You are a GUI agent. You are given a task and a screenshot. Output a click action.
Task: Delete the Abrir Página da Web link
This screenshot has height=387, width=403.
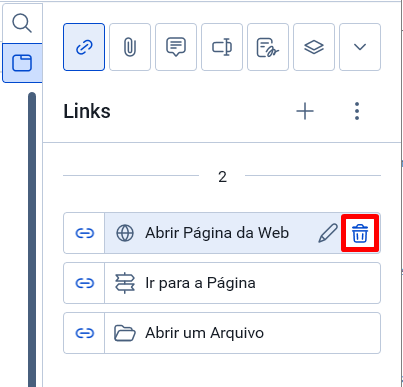(360, 233)
